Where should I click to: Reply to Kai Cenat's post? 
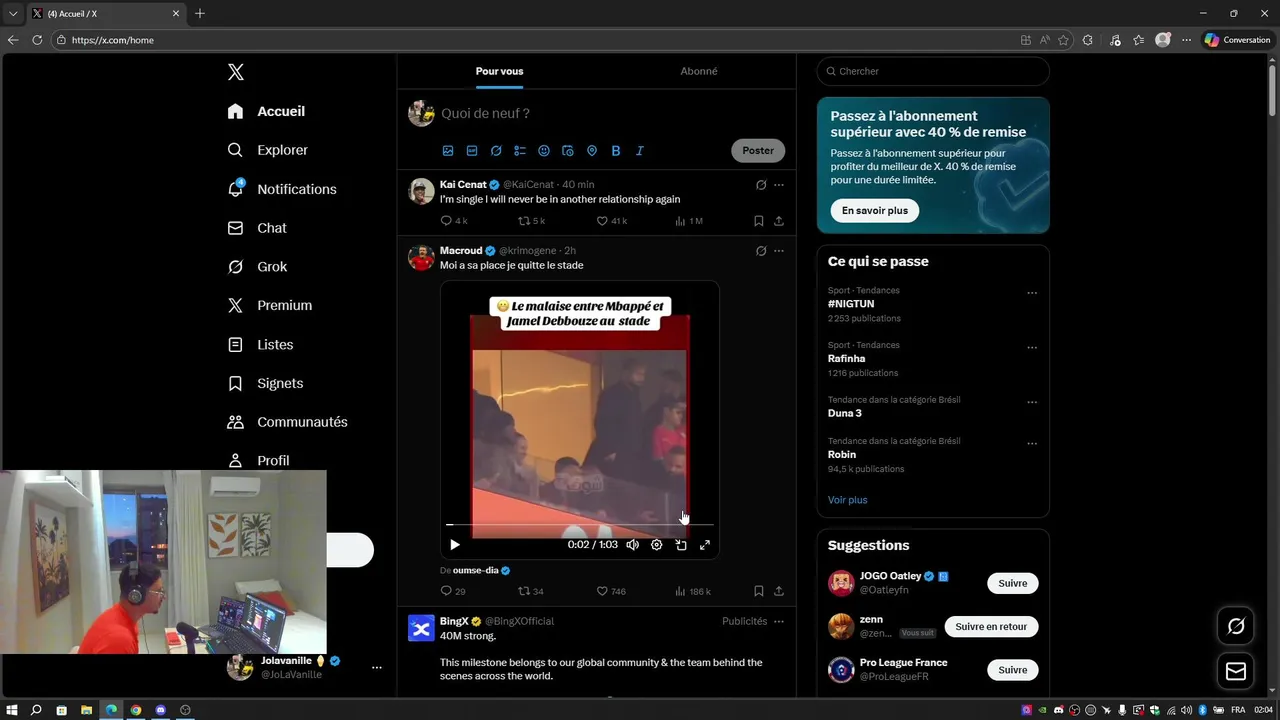(x=453, y=221)
